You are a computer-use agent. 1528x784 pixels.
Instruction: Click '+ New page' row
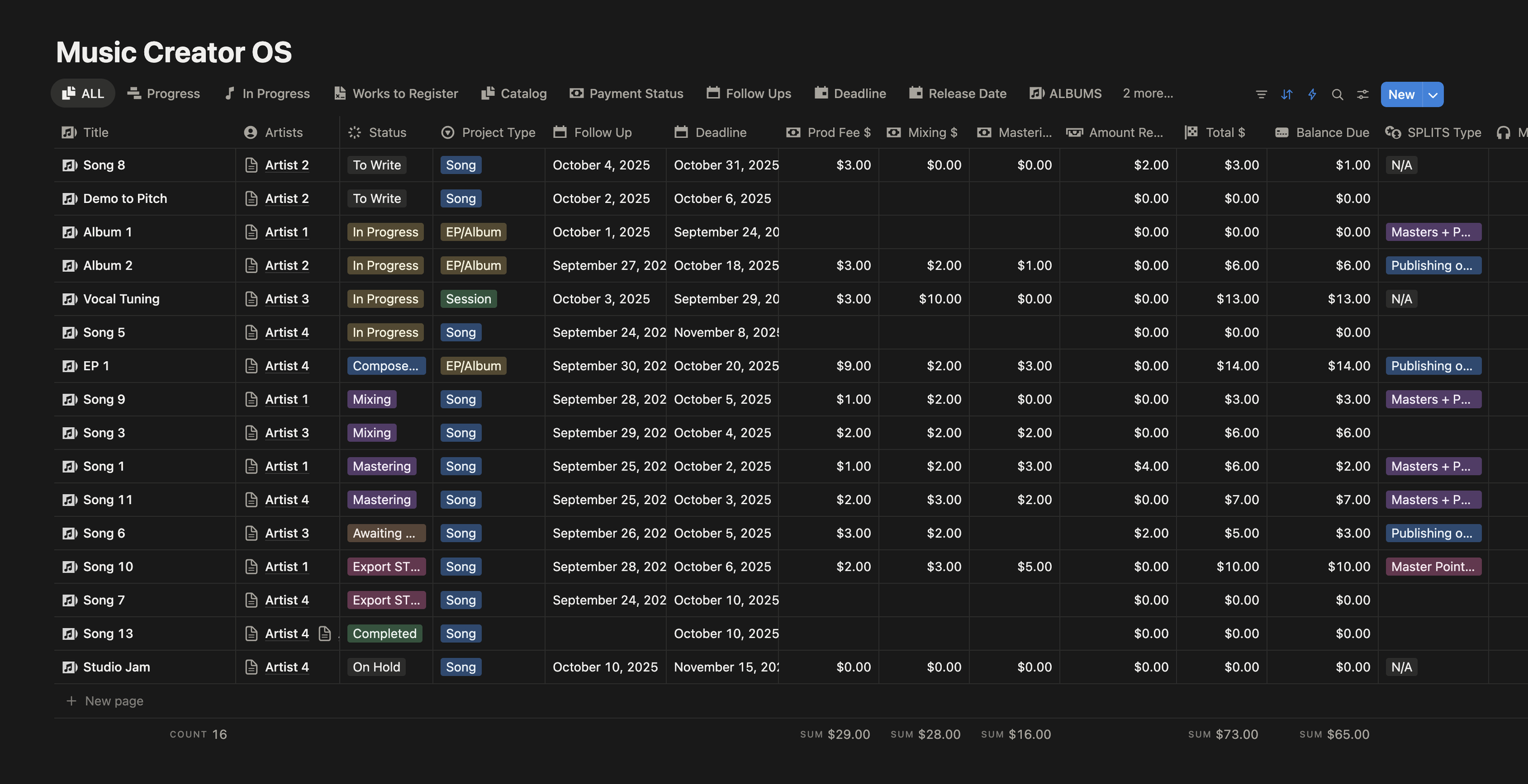click(x=114, y=701)
